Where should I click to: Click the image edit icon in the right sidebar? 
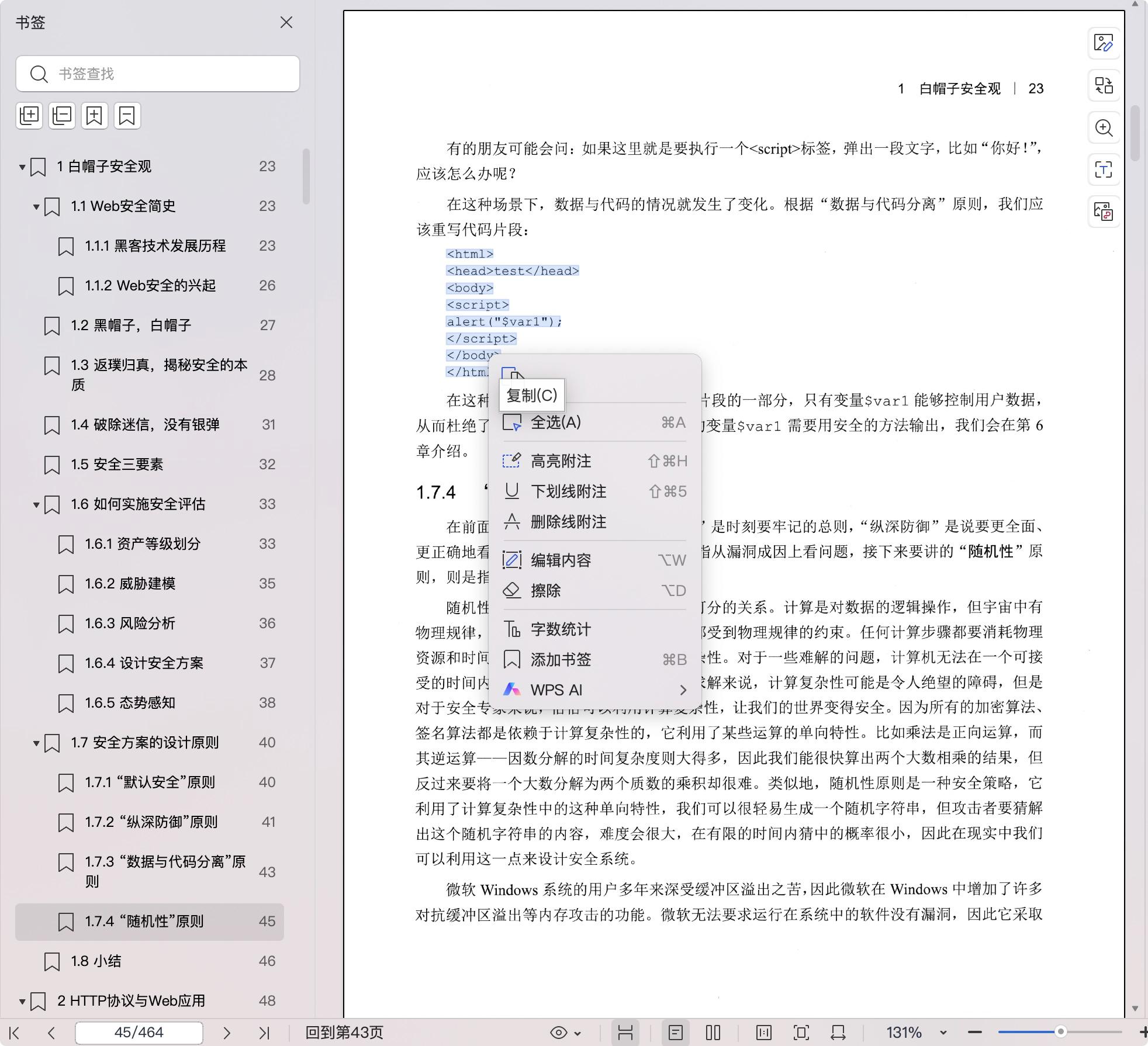(1104, 43)
